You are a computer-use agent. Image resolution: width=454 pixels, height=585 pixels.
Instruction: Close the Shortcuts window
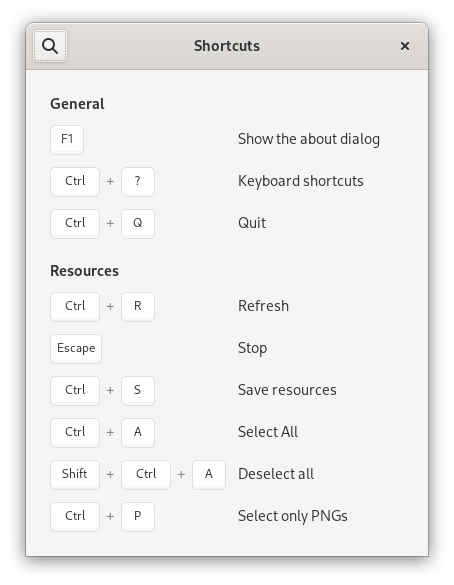tap(405, 46)
